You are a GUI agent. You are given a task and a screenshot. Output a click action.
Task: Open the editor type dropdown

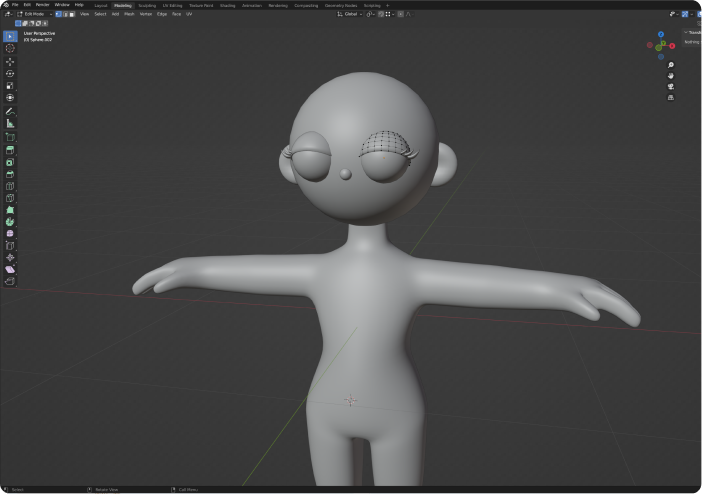click(x=9, y=14)
